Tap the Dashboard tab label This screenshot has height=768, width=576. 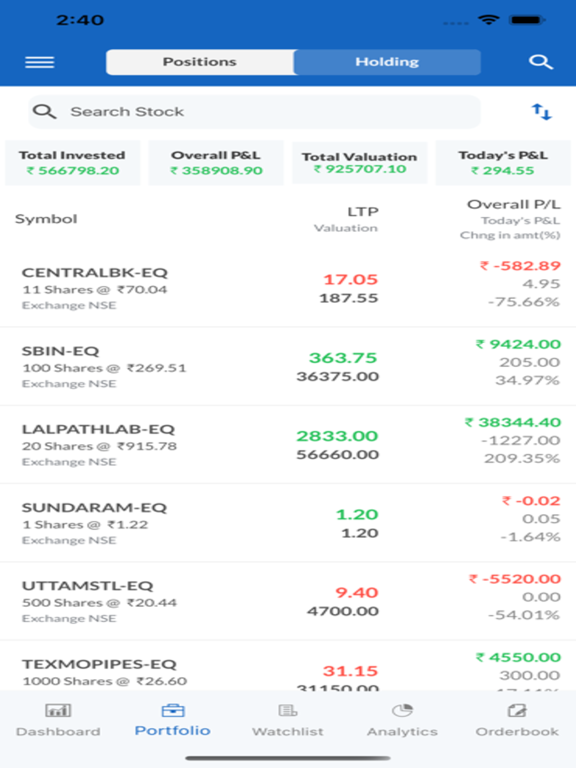point(58,731)
